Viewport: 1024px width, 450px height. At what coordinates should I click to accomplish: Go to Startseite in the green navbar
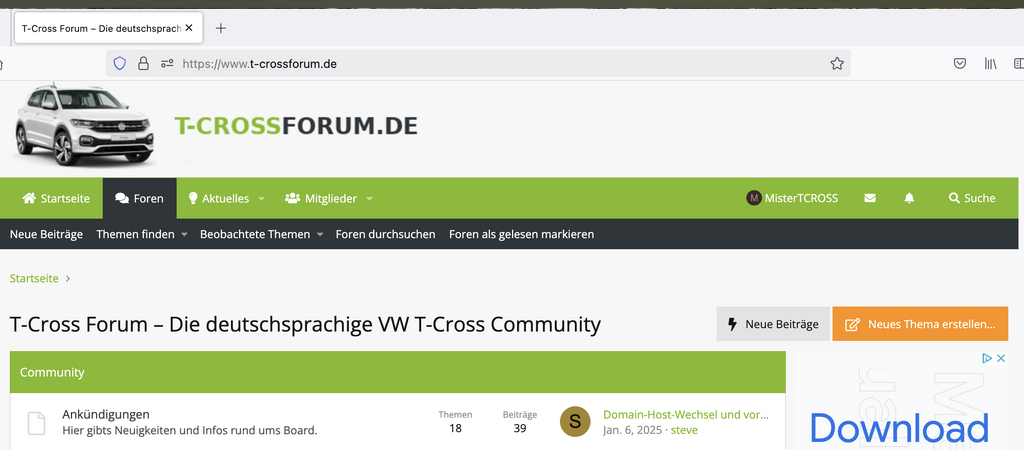tap(56, 199)
